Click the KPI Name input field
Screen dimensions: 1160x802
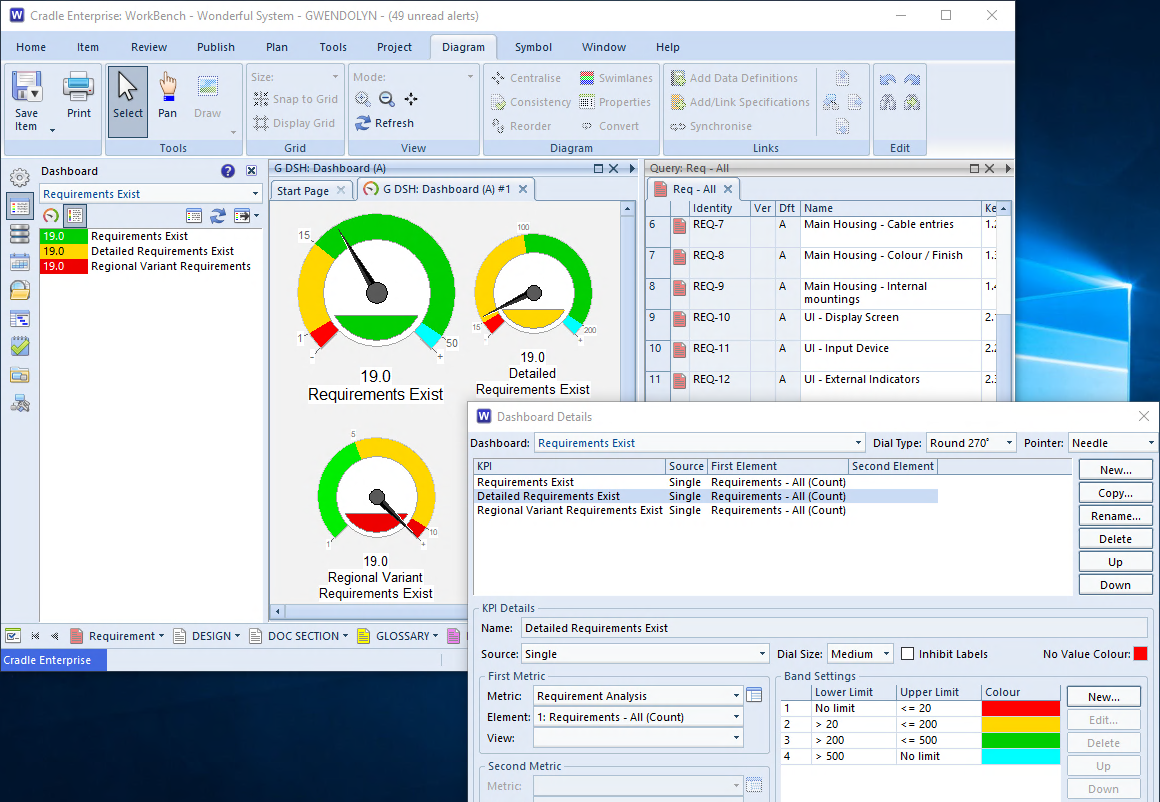[834, 628]
